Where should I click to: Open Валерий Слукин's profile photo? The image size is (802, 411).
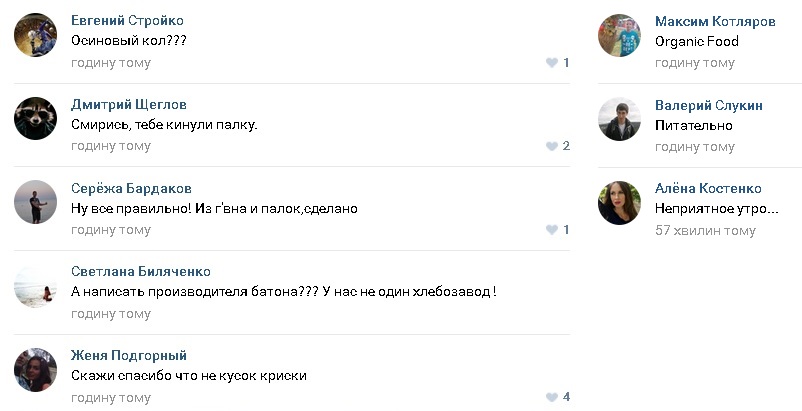(x=619, y=119)
